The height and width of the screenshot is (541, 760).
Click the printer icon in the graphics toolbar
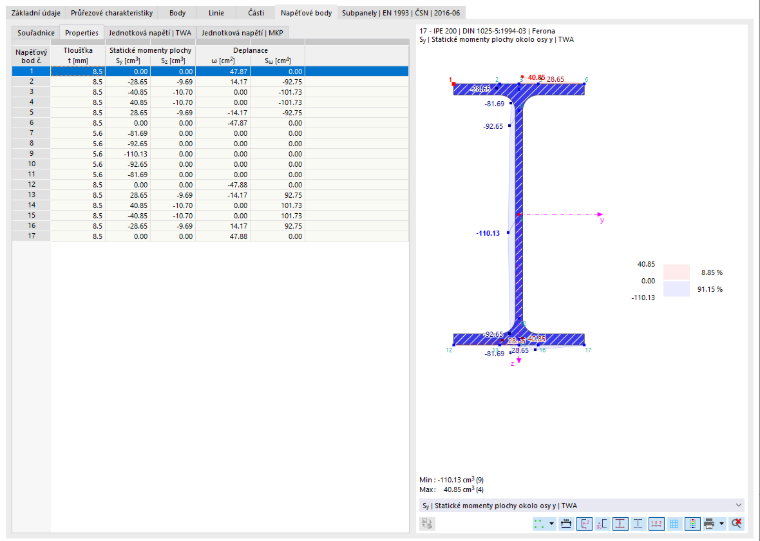pos(709,524)
